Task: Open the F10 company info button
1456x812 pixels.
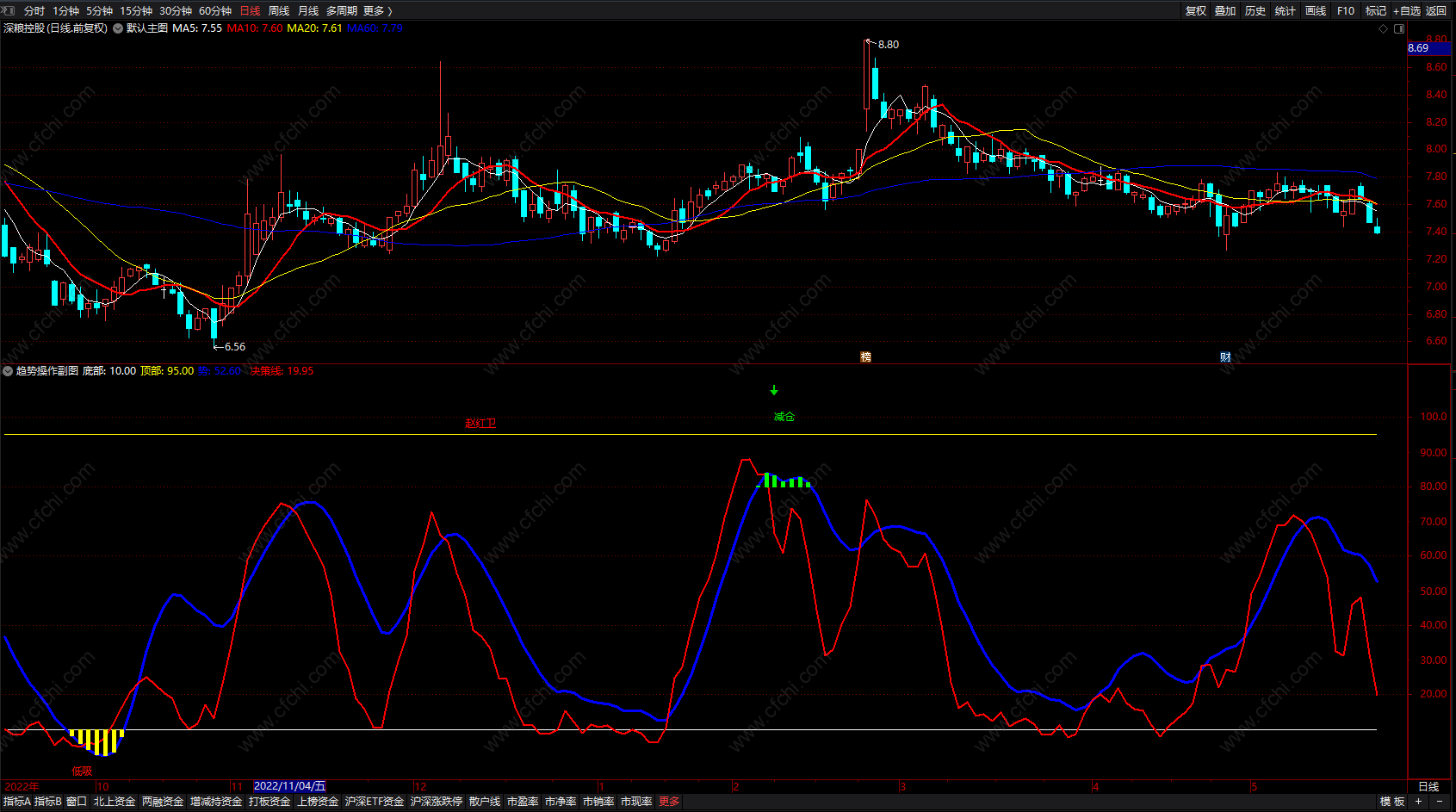Action: tap(1346, 10)
